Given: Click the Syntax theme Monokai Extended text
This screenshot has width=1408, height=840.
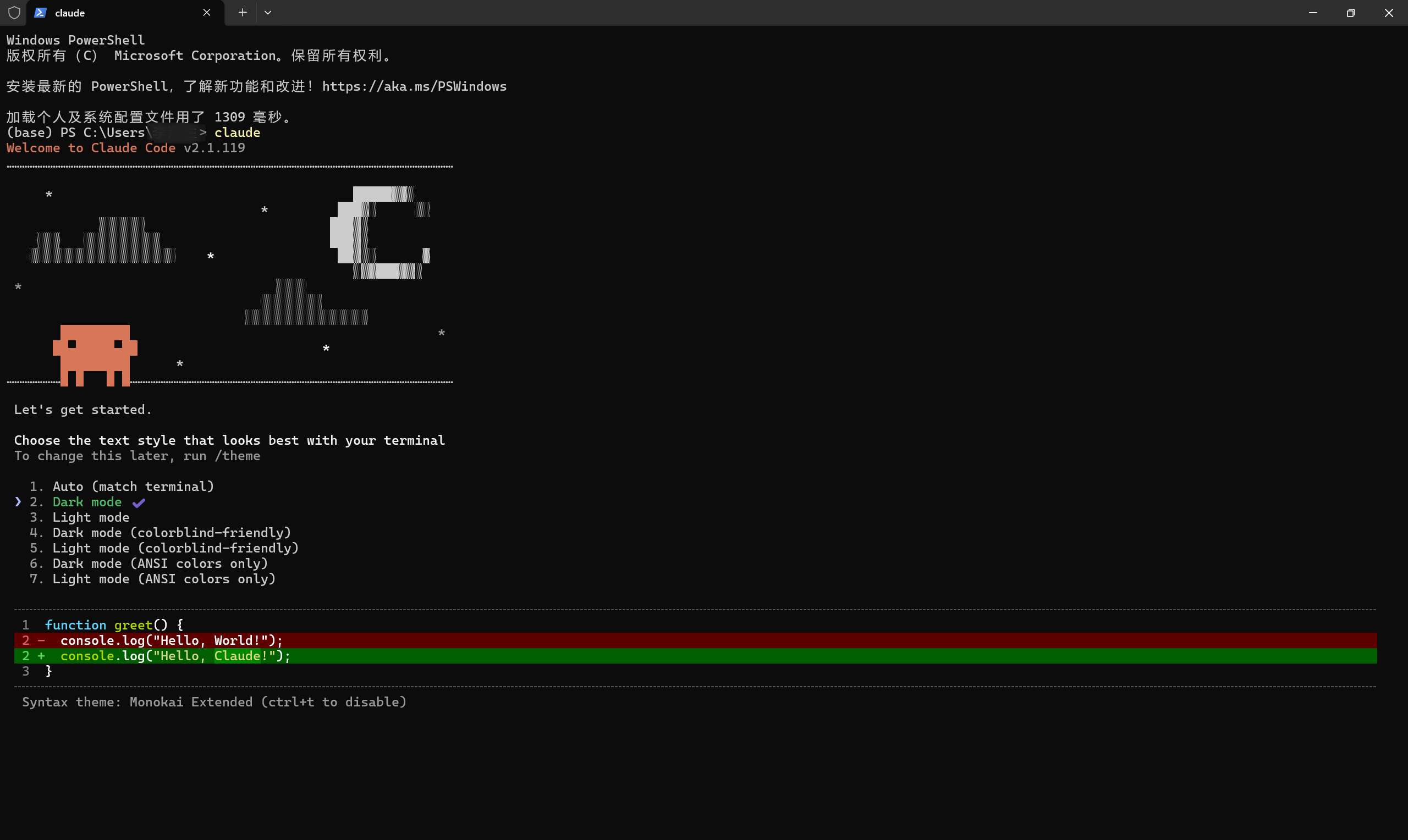Looking at the screenshot, I should pos(214,703).
